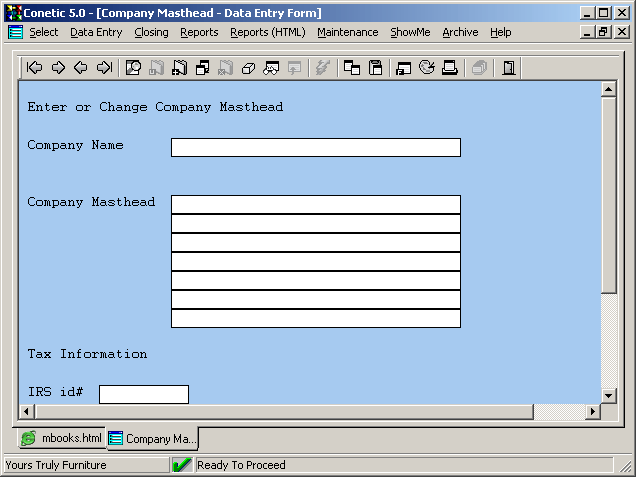Image resolution: width=636 pixels, height=477 pixels.
Task: Click the right arrow next-record icon
Action: coord(58,68)
